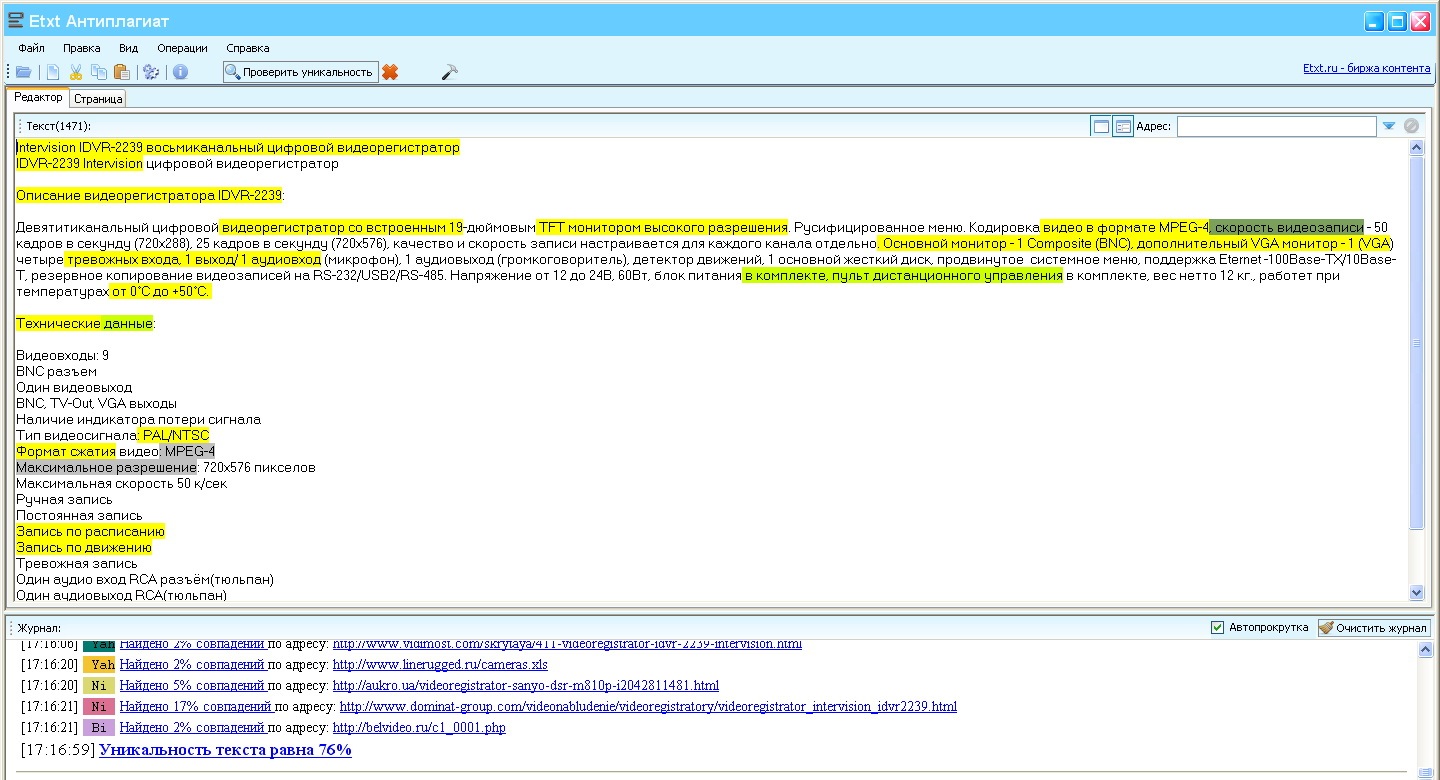Click into the Адрес input field
1440x780 pixels.
(x=1276, y=126)
